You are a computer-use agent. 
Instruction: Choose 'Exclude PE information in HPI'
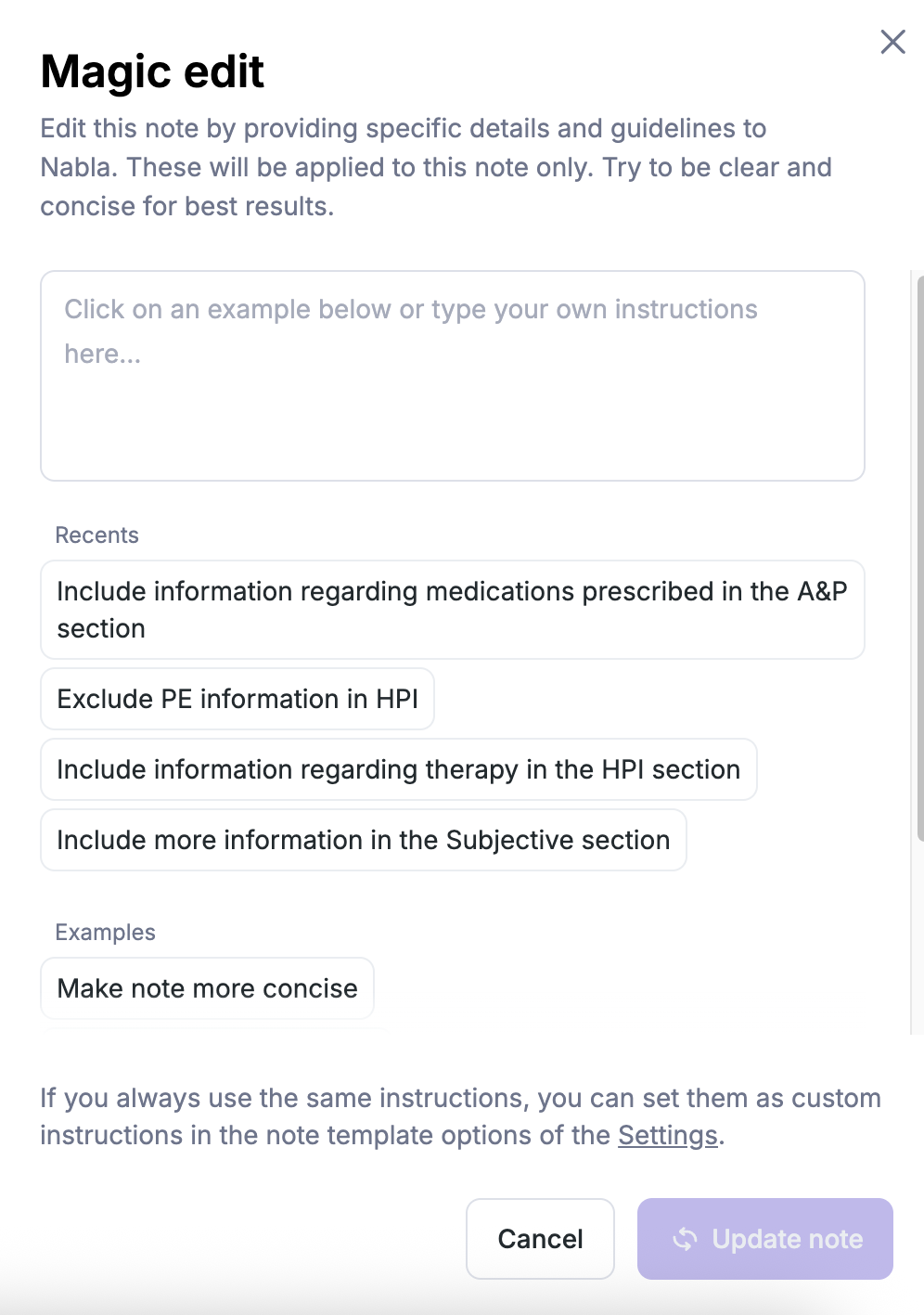click(x=237, y=699)
